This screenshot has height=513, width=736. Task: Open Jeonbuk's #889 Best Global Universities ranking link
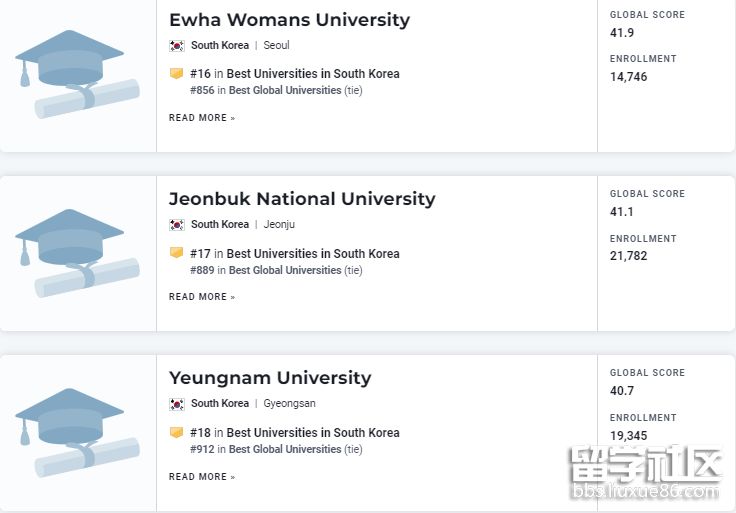click(x=284, y=270)
